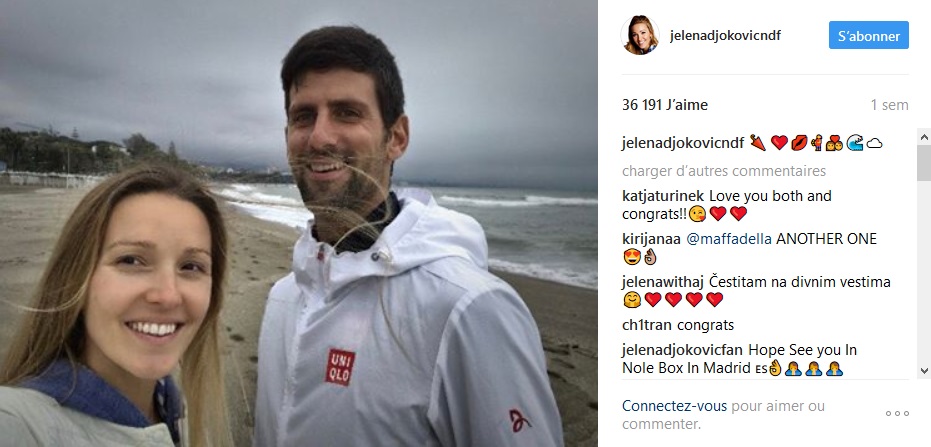
Task: Click the OK hand emoji after Madrid
Action: (774, 369)
